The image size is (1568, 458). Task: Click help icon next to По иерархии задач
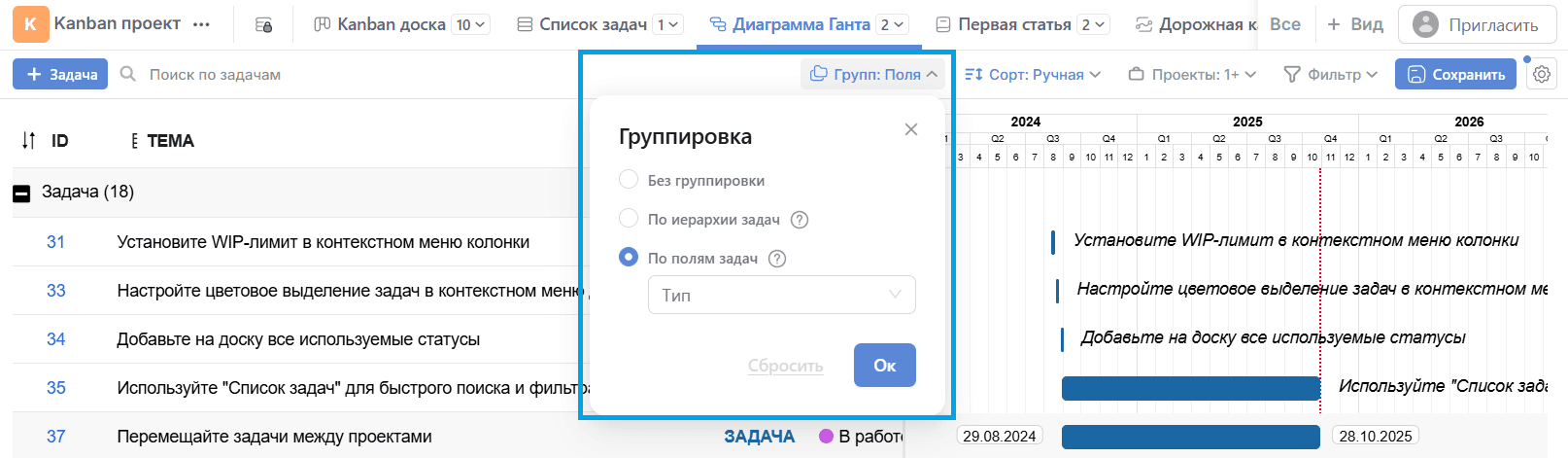(800, 220)
